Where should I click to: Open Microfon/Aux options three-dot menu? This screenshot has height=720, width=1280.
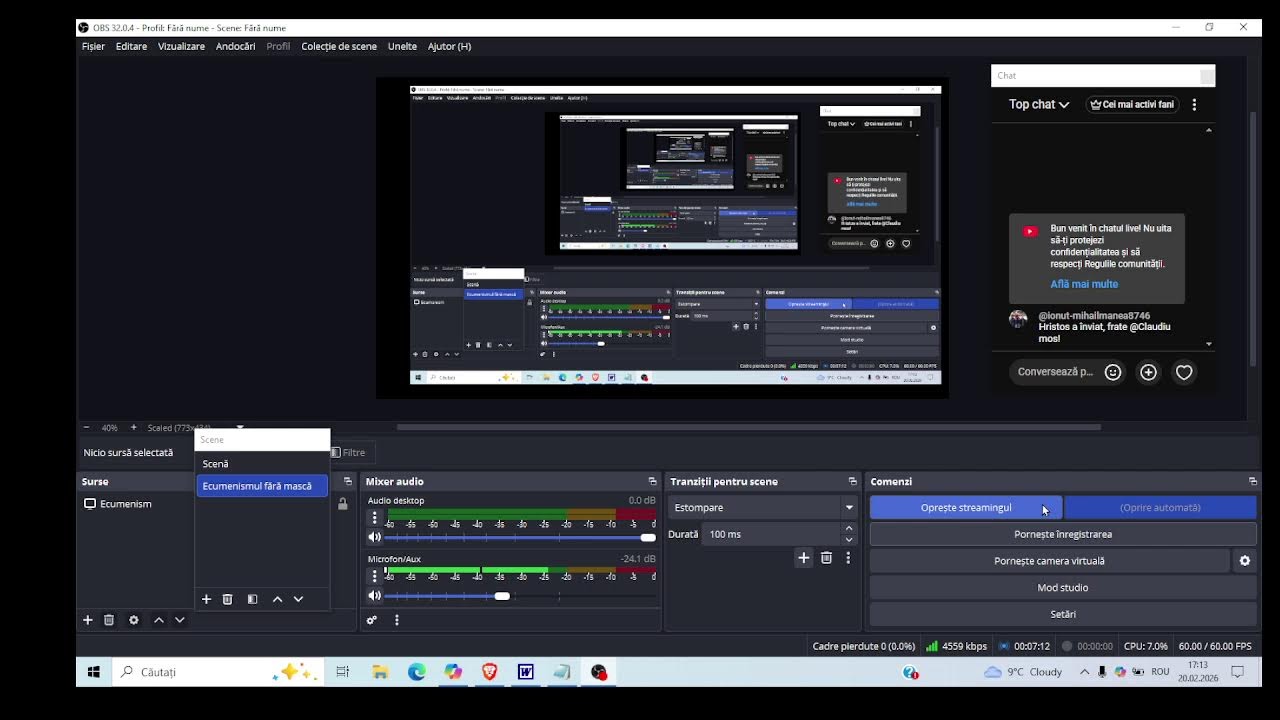[x=375, y=576]
